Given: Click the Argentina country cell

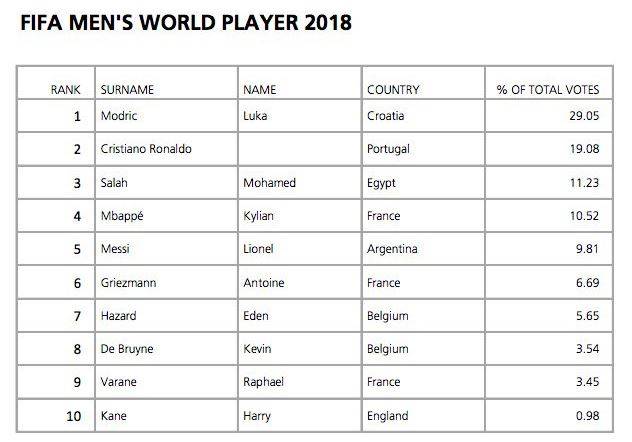Looking at the screenshot, I should click(x=392, y=249).
